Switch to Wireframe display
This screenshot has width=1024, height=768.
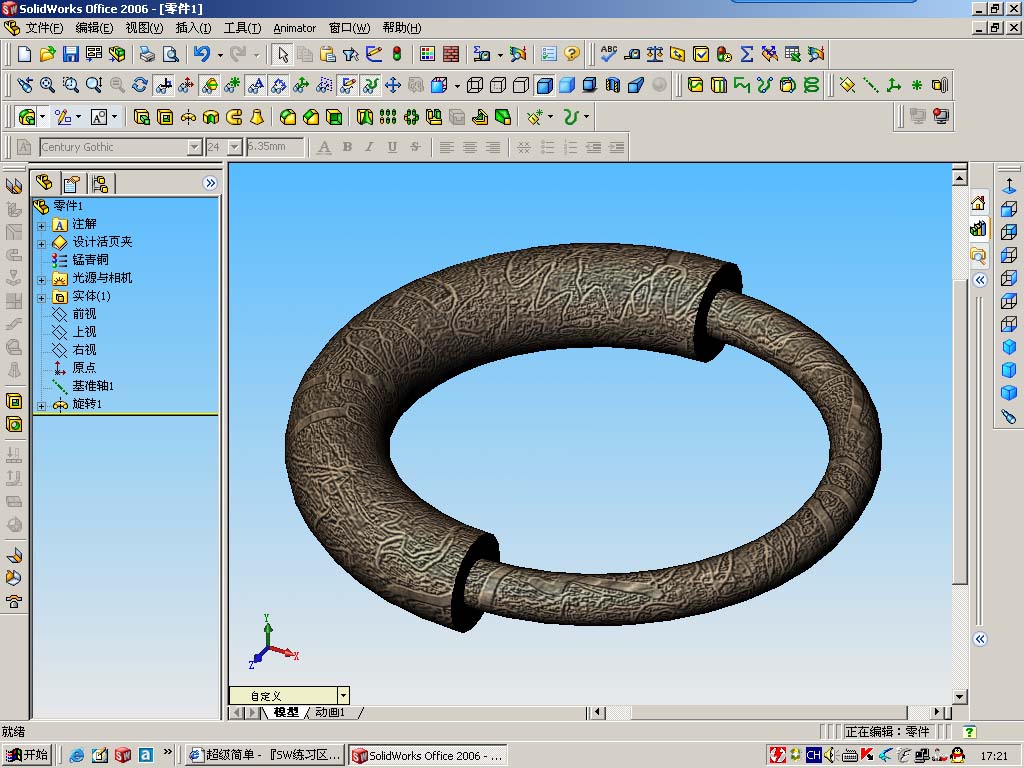point(475,85)
